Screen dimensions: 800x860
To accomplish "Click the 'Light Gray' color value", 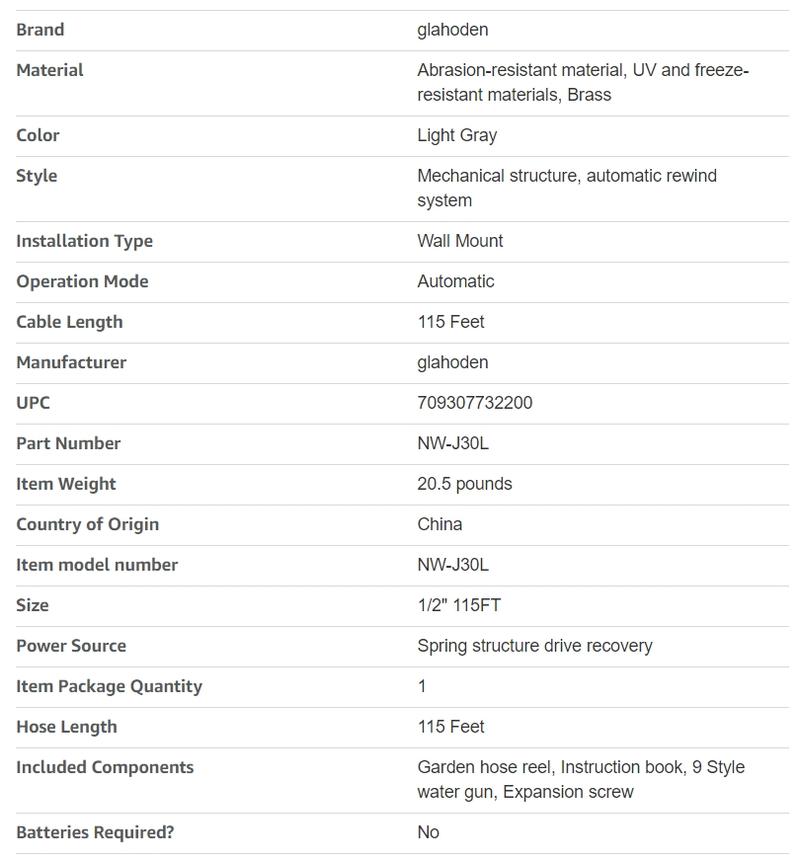I will tap(457, 135).
